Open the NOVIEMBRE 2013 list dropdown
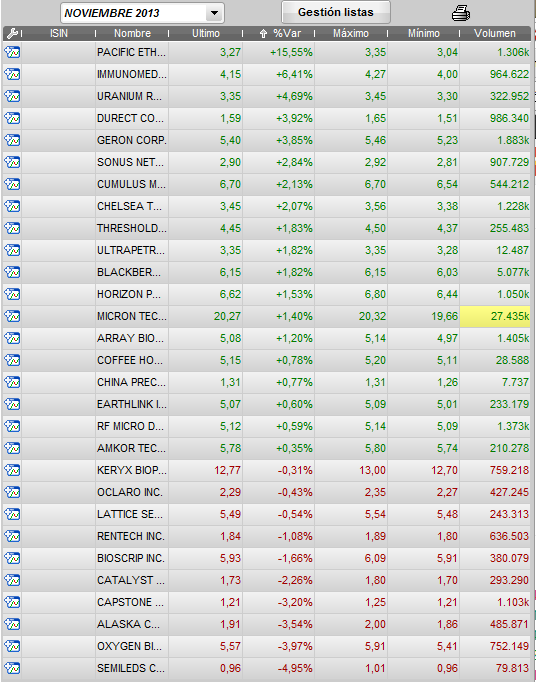 pyautogui.click(x=142, y=13)
